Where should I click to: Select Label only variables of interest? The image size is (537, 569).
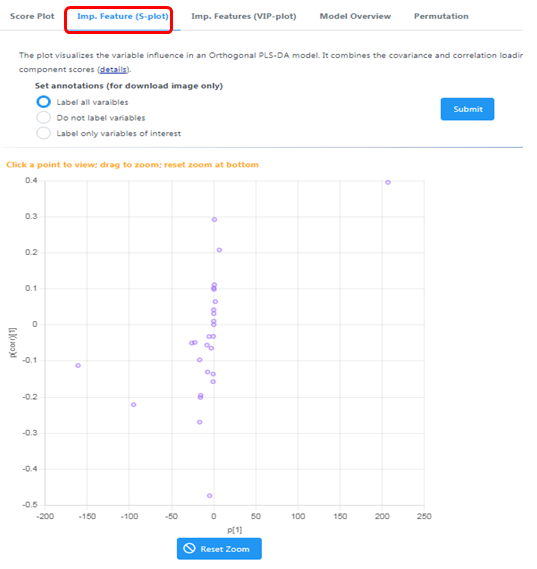click(x=44, y=133)
